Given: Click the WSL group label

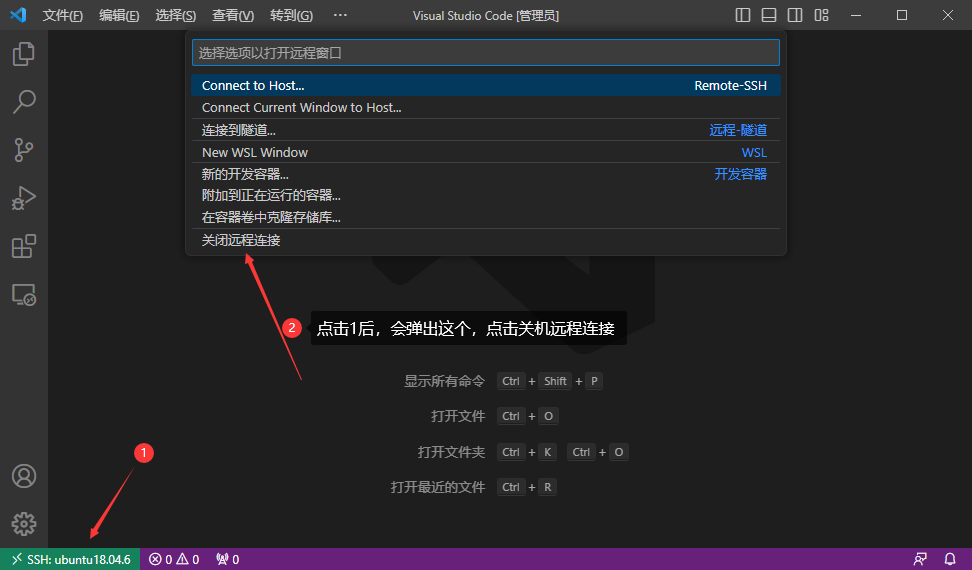Looking at the screenshot, I should click(x=754, y=152).
